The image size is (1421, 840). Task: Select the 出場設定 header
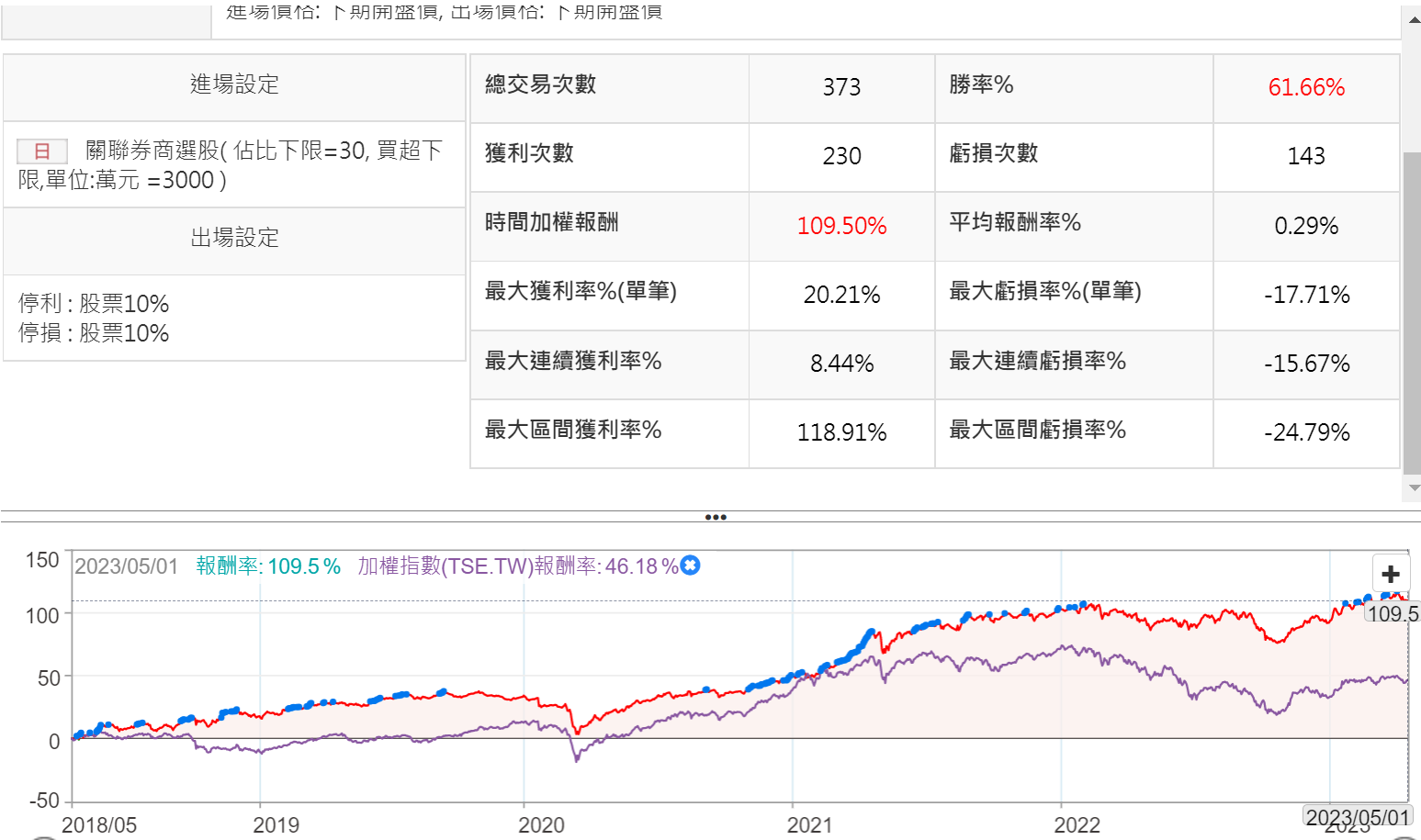point(234,238)
